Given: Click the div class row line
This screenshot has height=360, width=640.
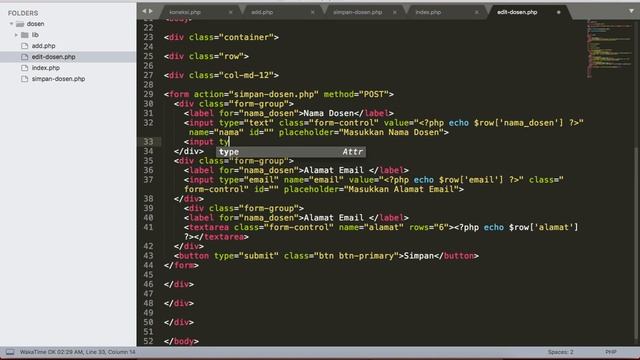Looking at the screenshot, I should (206, 56).
